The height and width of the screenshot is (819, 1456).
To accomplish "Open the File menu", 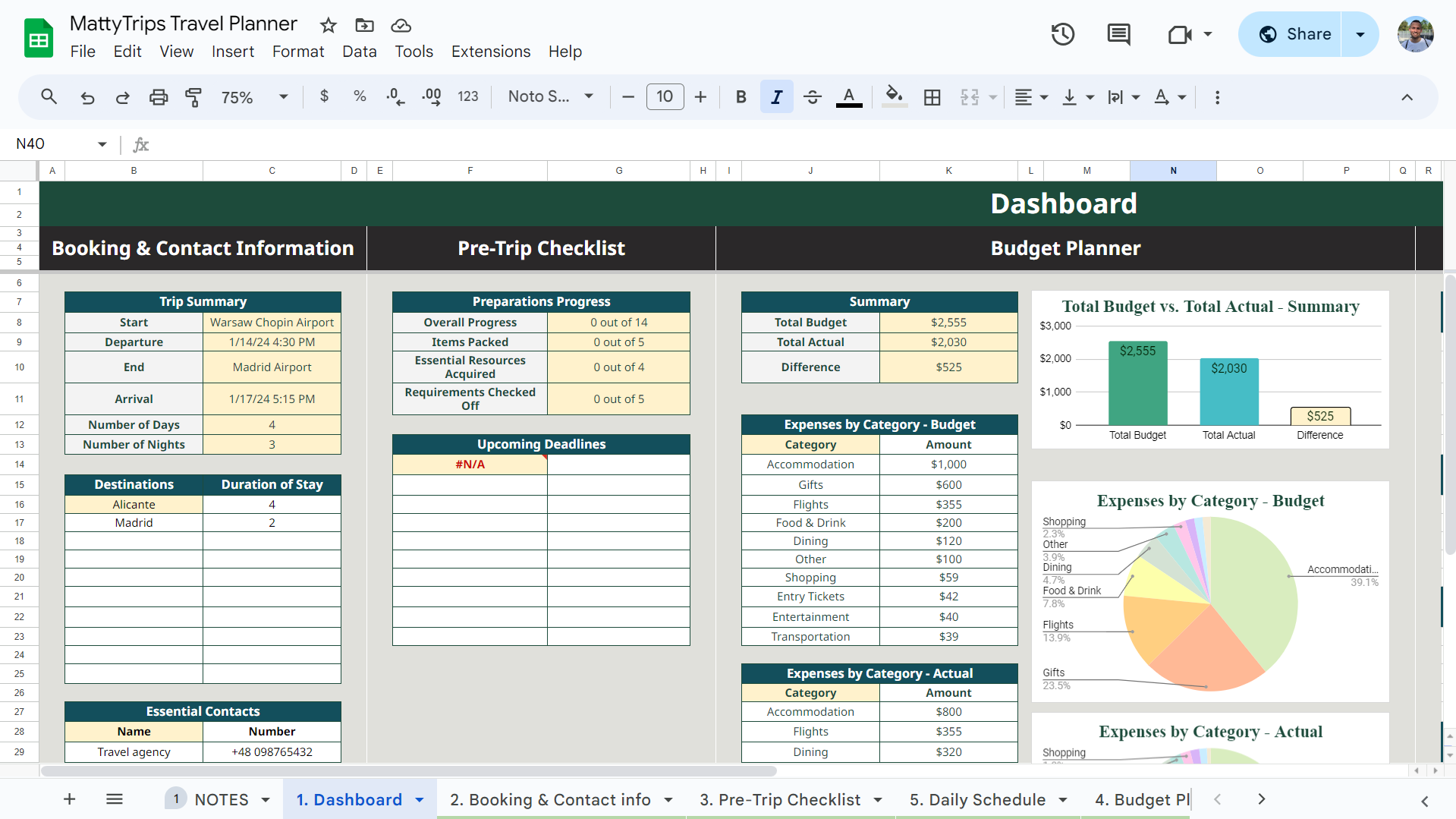I will [x=83, y=52].
